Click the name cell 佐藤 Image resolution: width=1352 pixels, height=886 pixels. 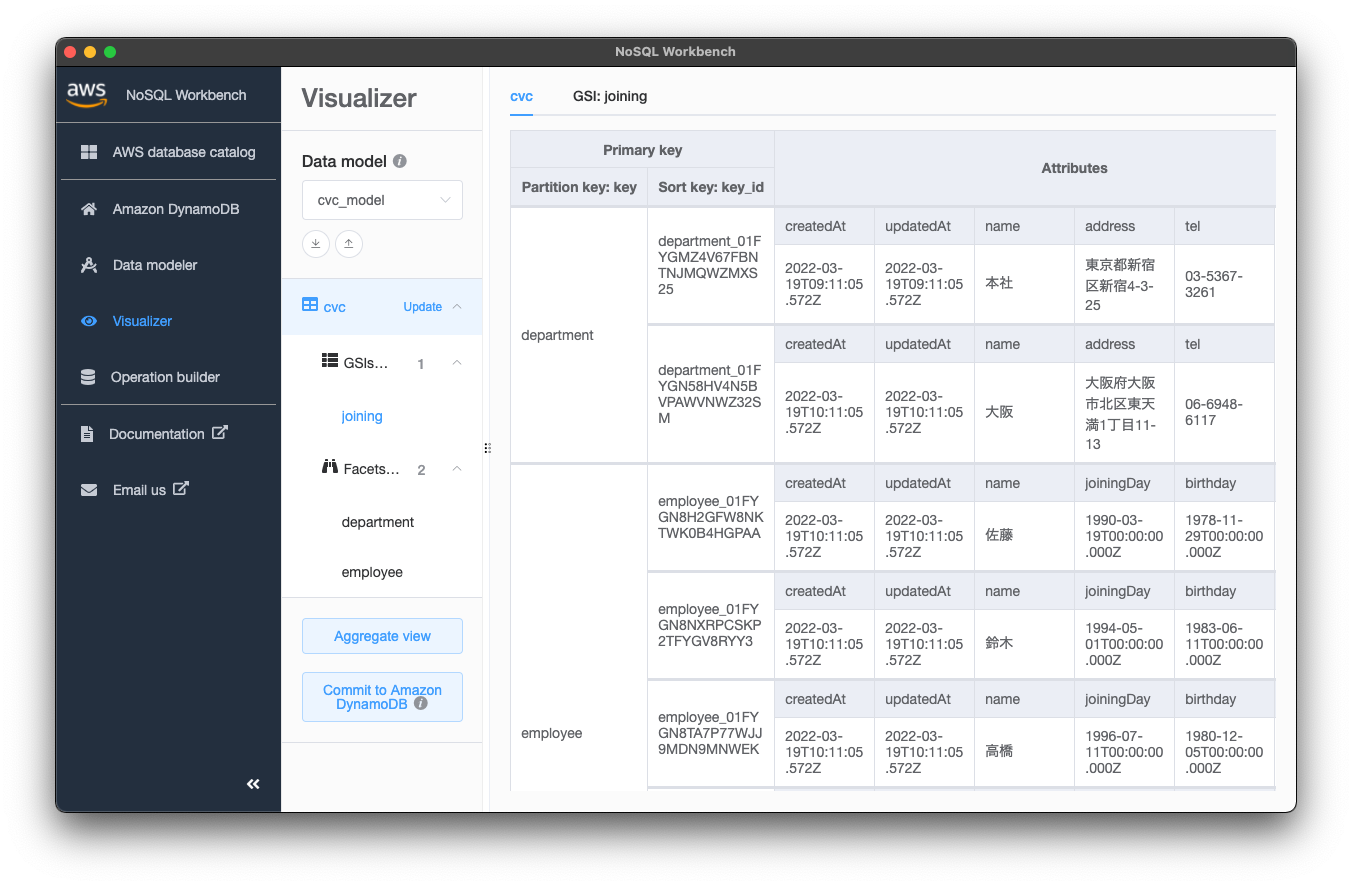[1024, 536]
